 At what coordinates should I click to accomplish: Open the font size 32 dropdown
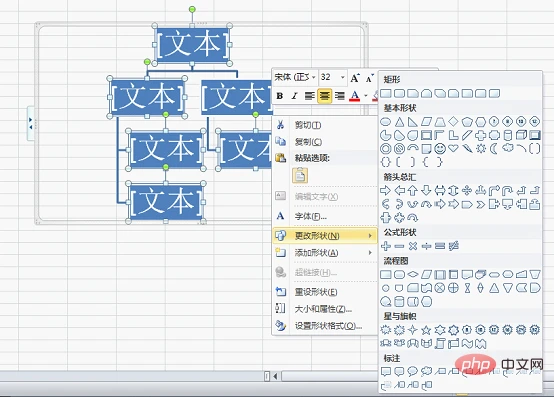tap(342, 77)
